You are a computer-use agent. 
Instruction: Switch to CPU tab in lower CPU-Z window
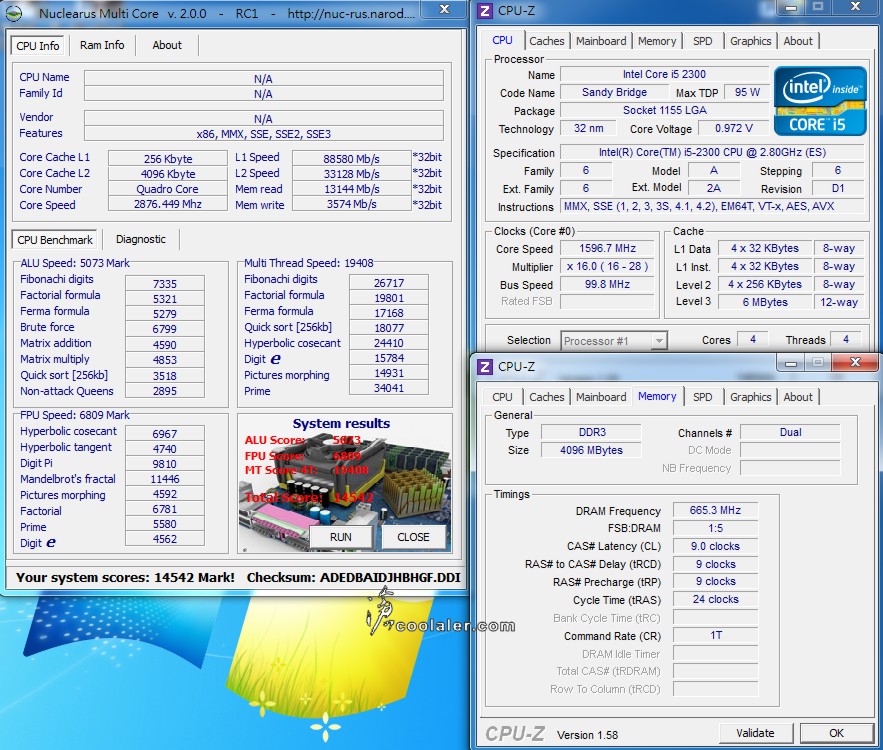tap(502, 397)
